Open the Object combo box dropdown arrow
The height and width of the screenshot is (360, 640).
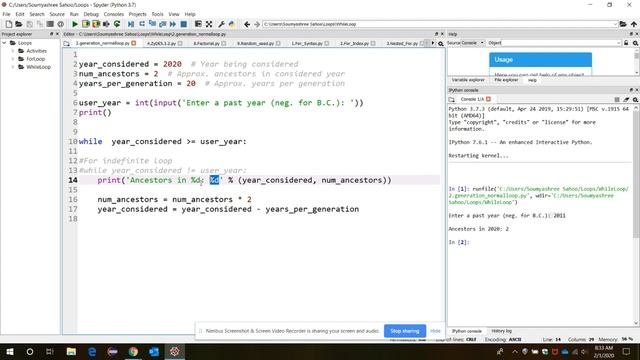point(618,43)
